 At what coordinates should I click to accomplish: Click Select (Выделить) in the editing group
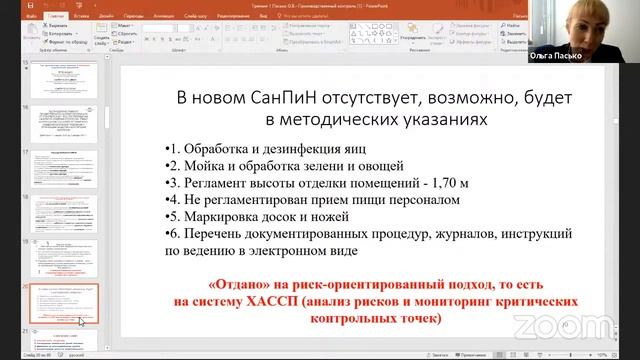pyautogui.click(x=513, y=42)
